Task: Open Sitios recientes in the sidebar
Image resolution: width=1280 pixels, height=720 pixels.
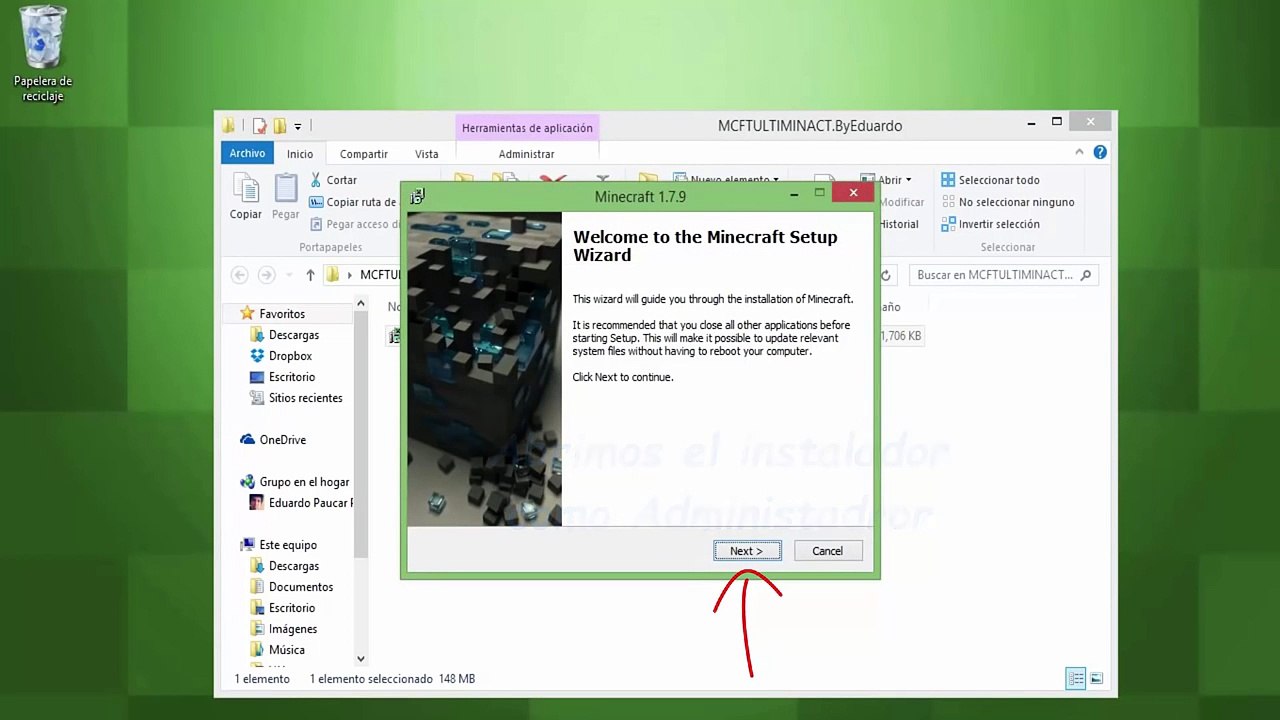Action: [x=305, y=398]
